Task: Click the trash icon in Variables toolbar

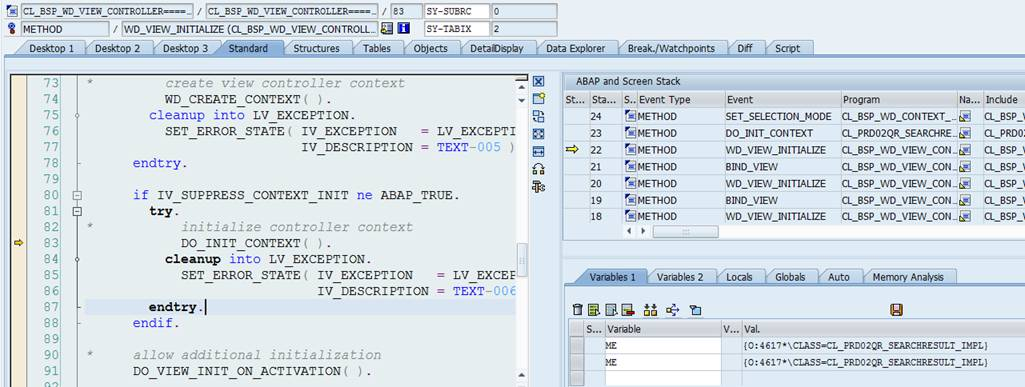Action: (x=577, y=310)
